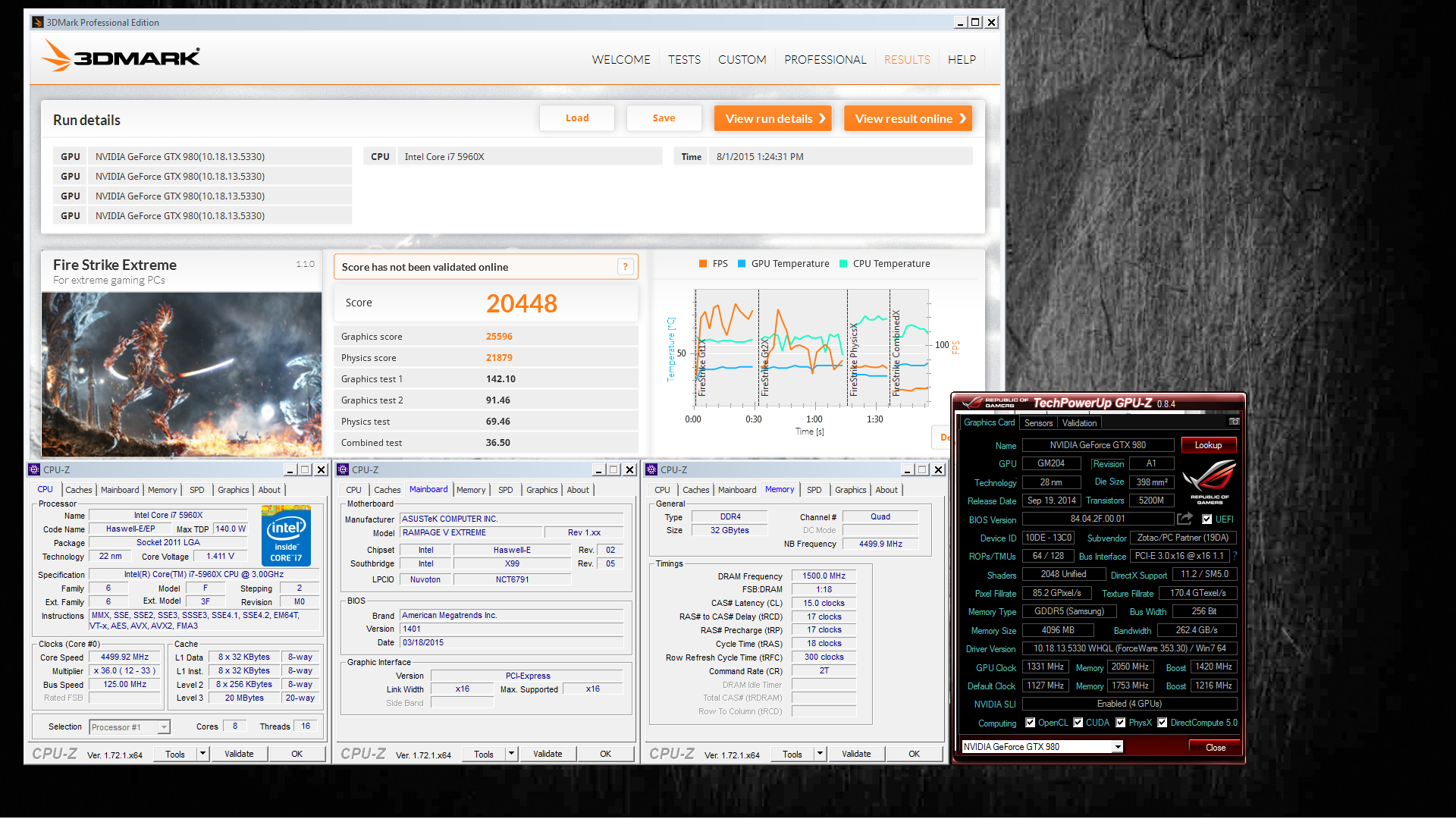The width and height of the screenshot is (1456, 819).
Task: Toggle the DirectCompute 5.0 checkbox
Action: pos(1162,723)
